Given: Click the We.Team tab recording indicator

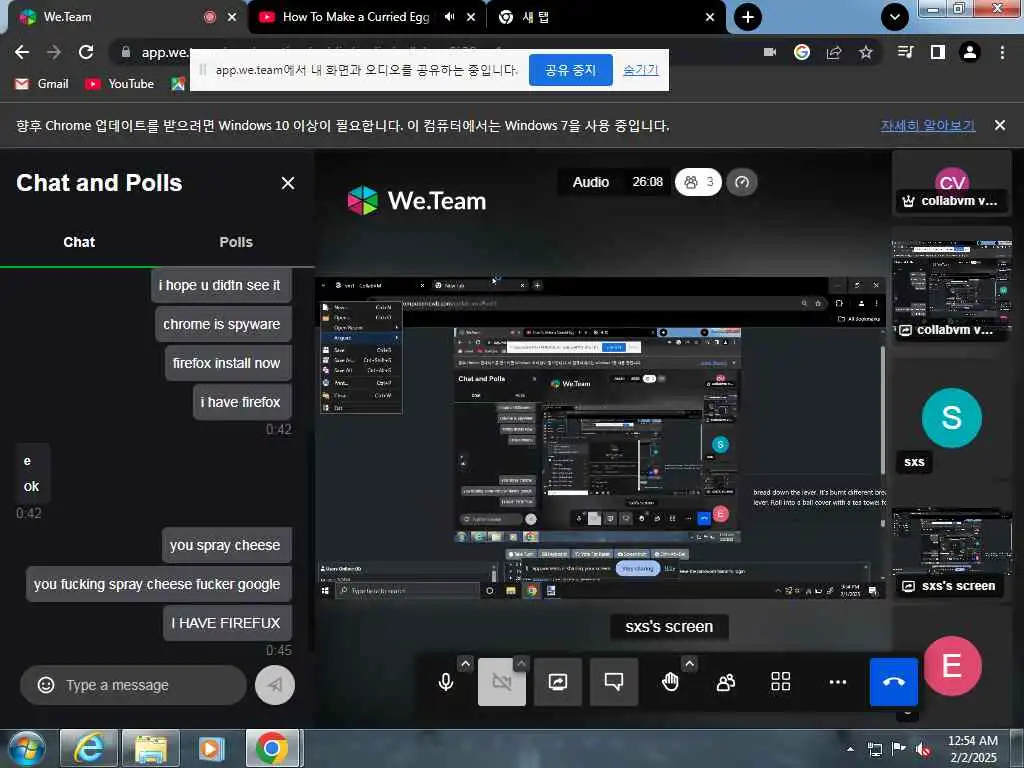Looking at the screenshot, I should [x=210, y=17].
